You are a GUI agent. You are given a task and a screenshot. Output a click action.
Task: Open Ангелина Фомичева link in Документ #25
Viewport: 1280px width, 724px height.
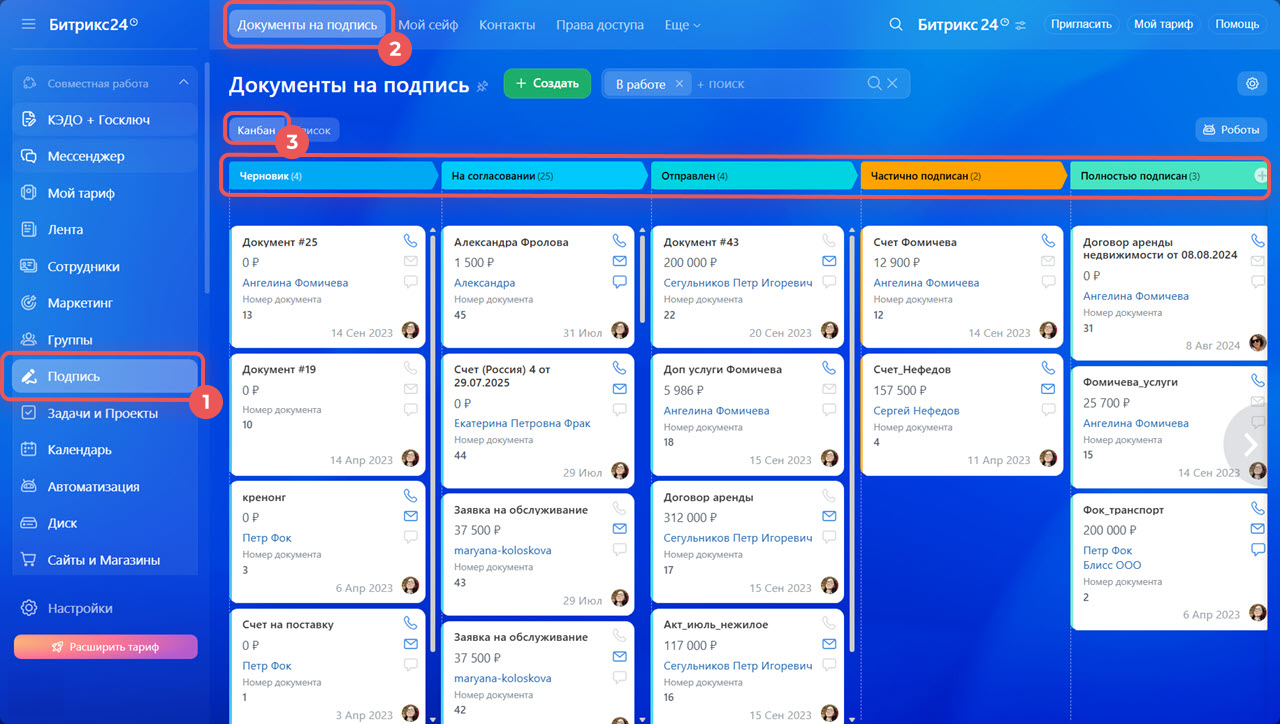(x=295, y=283)
